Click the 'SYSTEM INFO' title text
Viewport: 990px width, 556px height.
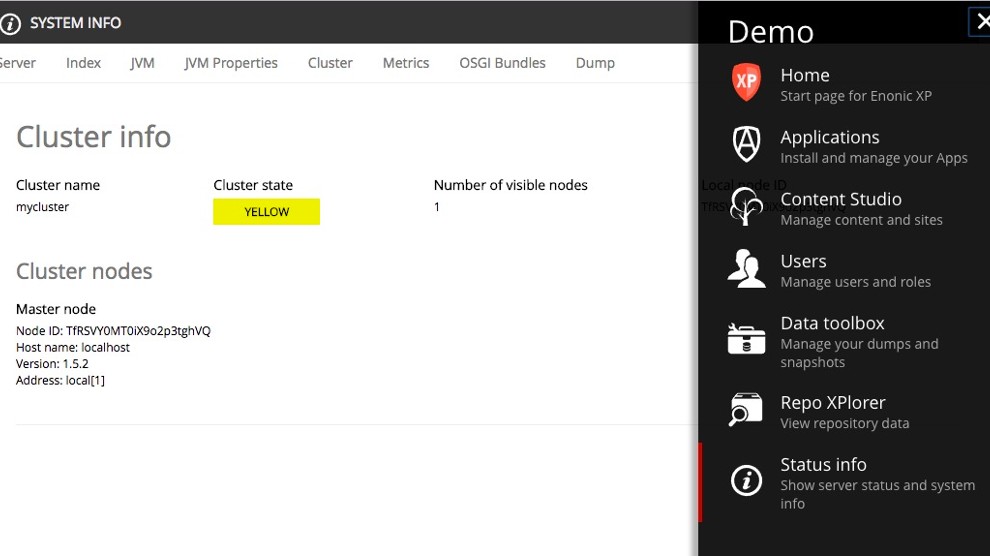coord(75,23)
